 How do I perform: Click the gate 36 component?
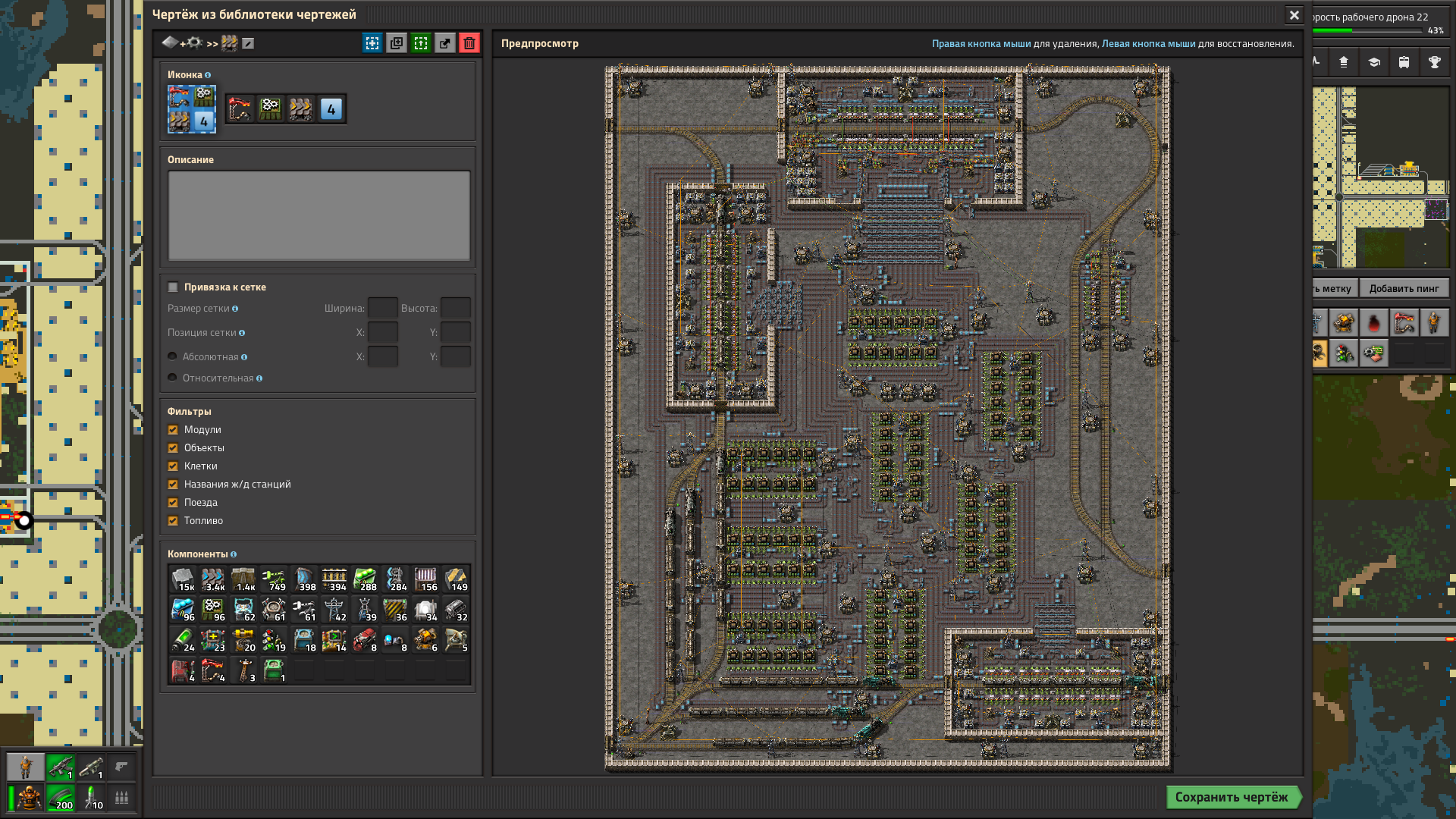coord(395,610)
